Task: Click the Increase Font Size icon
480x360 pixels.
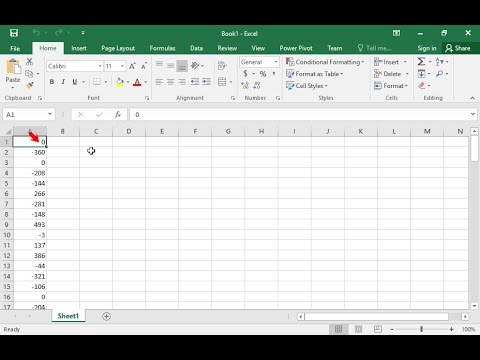Action: [132, 66]
